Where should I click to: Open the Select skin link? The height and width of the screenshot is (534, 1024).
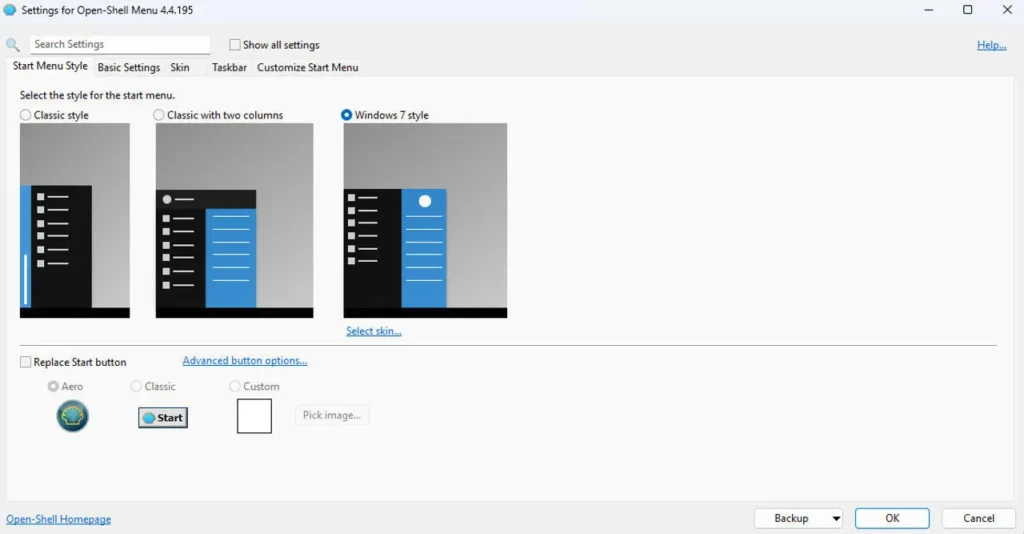pyautogui.click(x=373, y=331)
